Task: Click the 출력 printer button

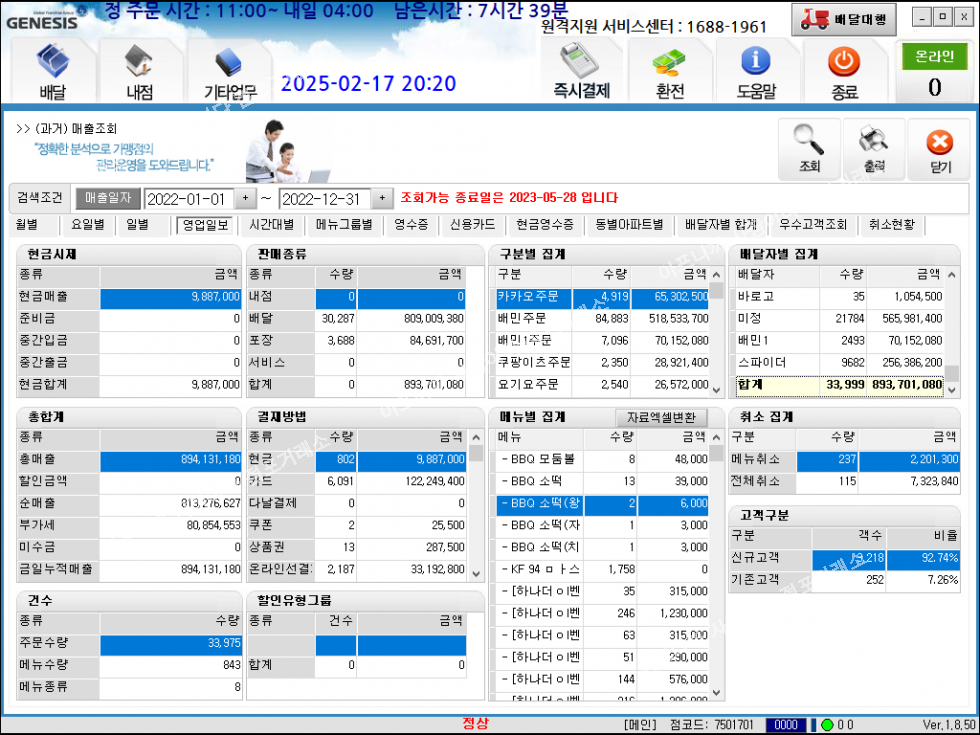Action: [x=873, y=149]
